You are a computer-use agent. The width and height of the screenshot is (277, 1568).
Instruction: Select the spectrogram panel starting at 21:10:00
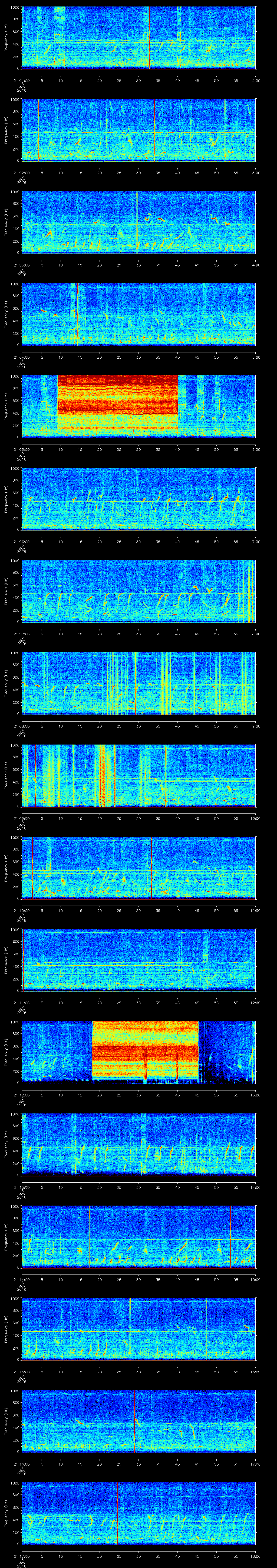[138, 868]
